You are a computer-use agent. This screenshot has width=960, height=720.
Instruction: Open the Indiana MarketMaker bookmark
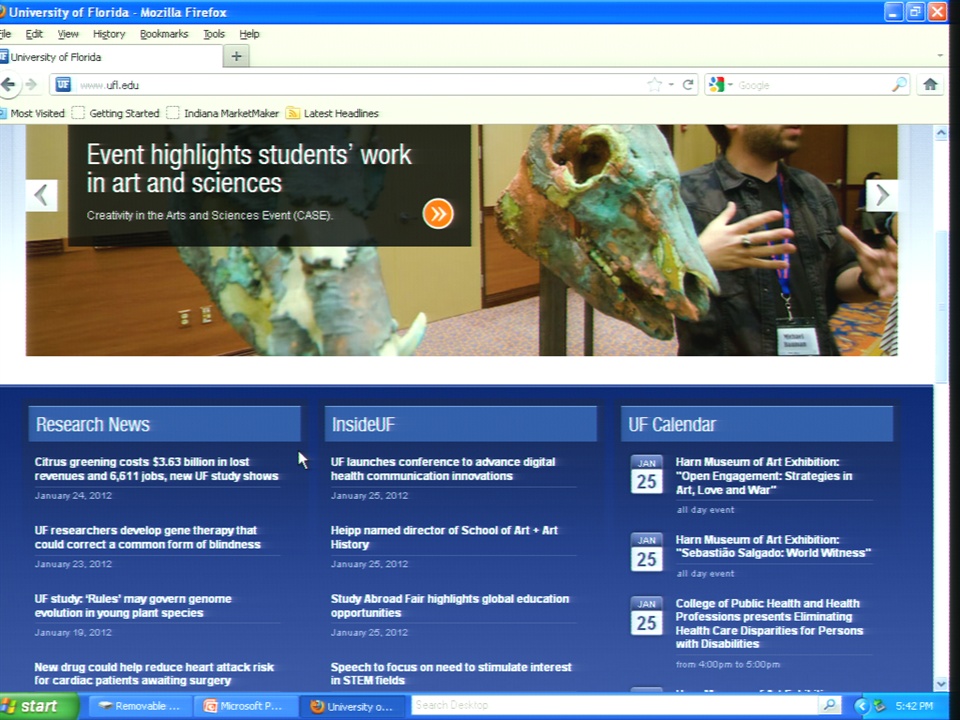click(223, 113)
